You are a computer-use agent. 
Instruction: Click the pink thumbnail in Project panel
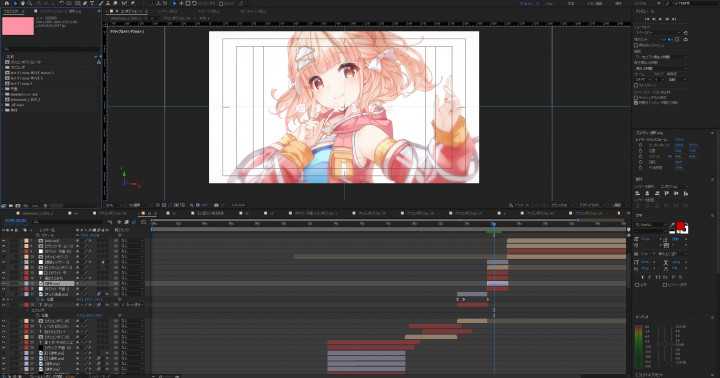tap(18, 26)
